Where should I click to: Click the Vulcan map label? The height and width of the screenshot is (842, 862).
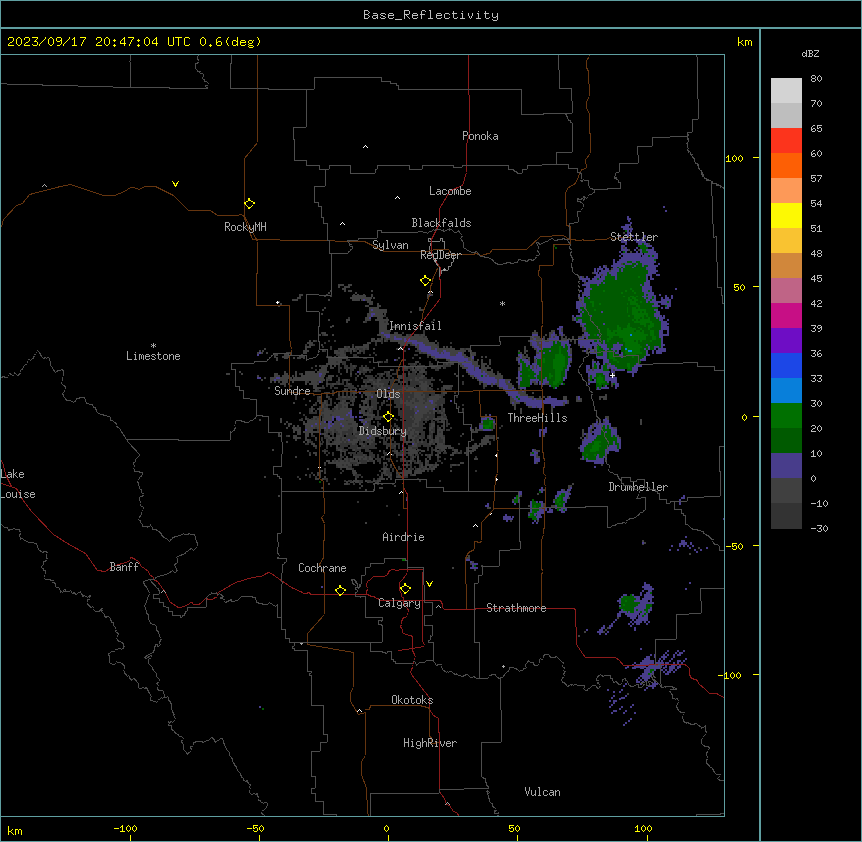[543, 792]
